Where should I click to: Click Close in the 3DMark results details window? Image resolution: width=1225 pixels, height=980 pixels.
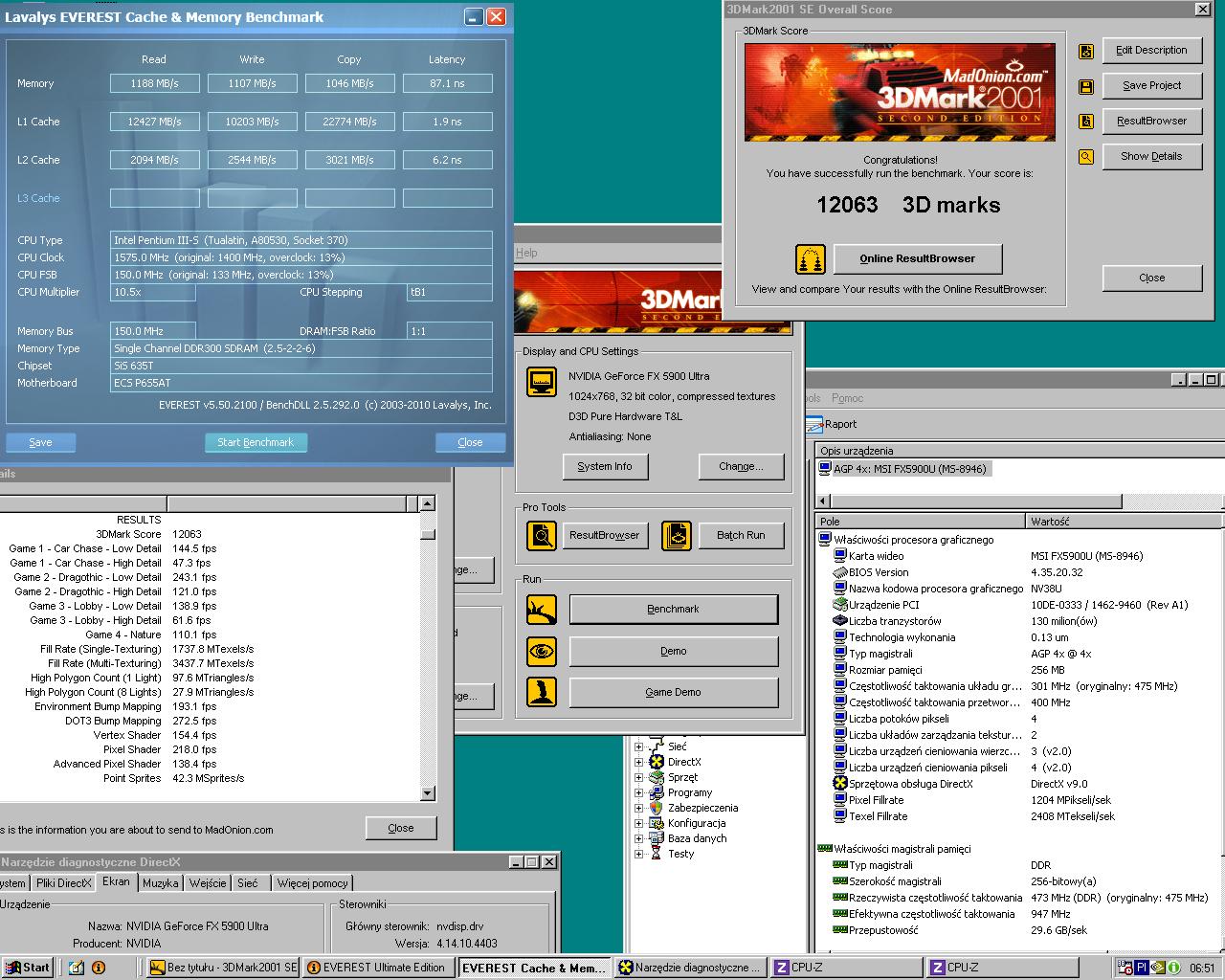[401, 828]
